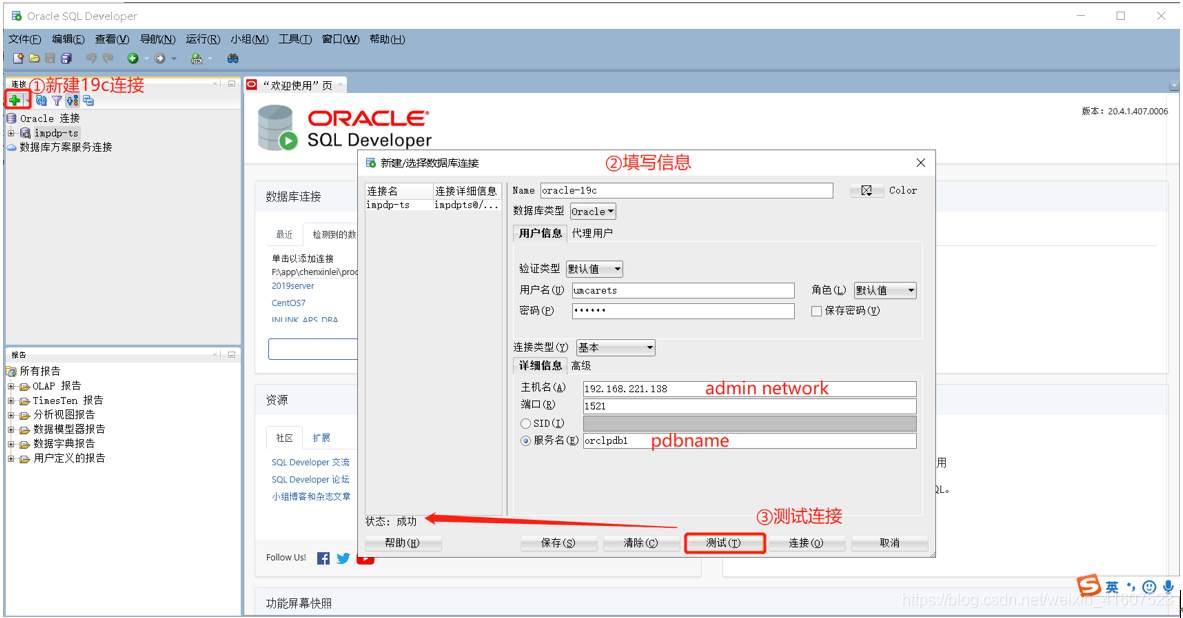Open the 验证类型 默认值 dropdown
Screen dimensions: 1183x618
(x=595, y=269)
